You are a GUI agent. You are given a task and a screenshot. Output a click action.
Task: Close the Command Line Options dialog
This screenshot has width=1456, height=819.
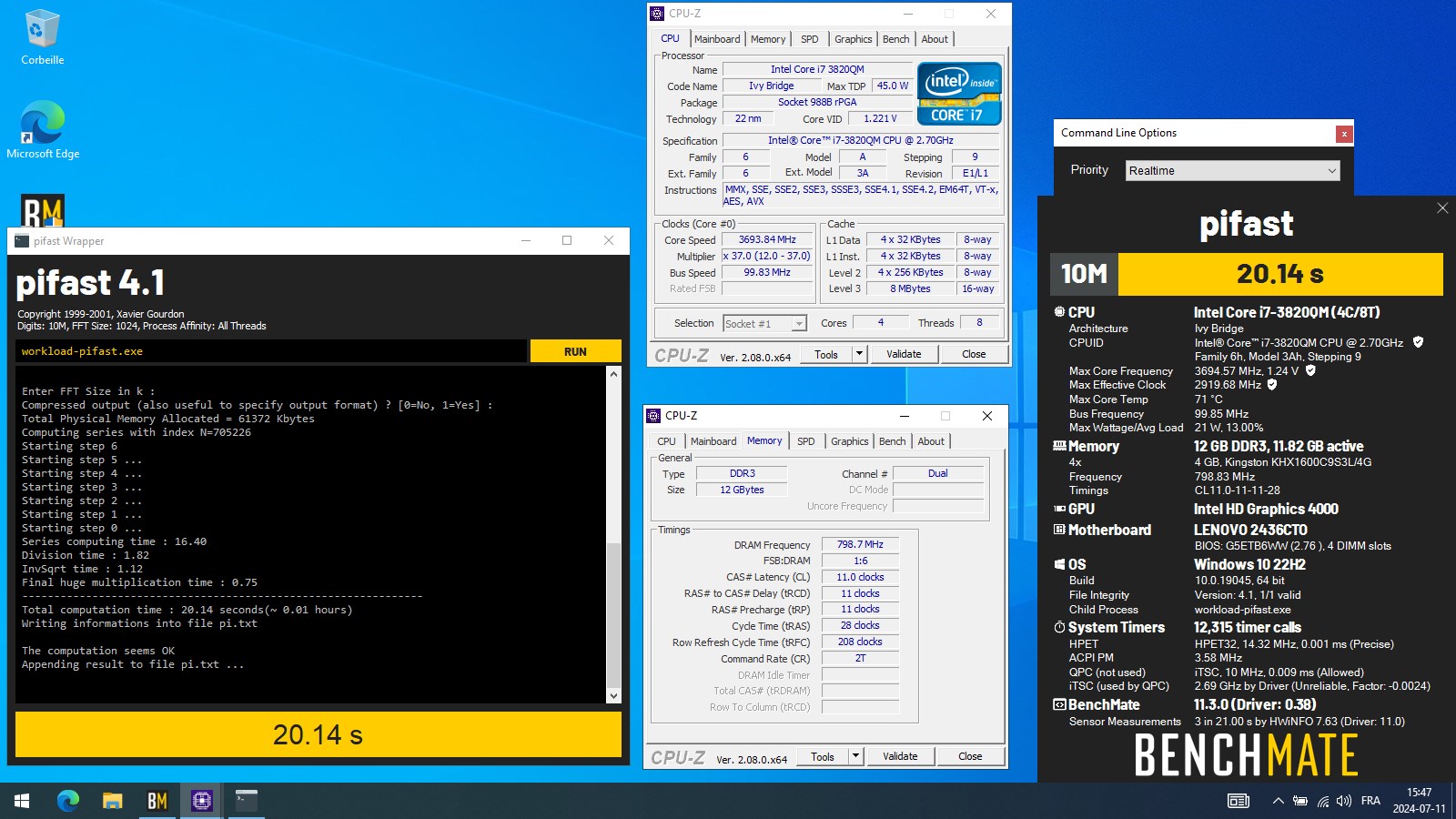click(x=1344, y=134)
